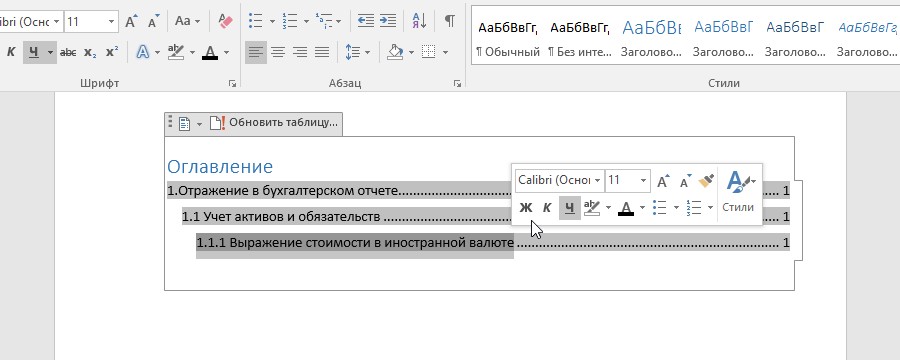Justify text alignment
This screenshot has width=900, height=360.
tap(322, 52)
